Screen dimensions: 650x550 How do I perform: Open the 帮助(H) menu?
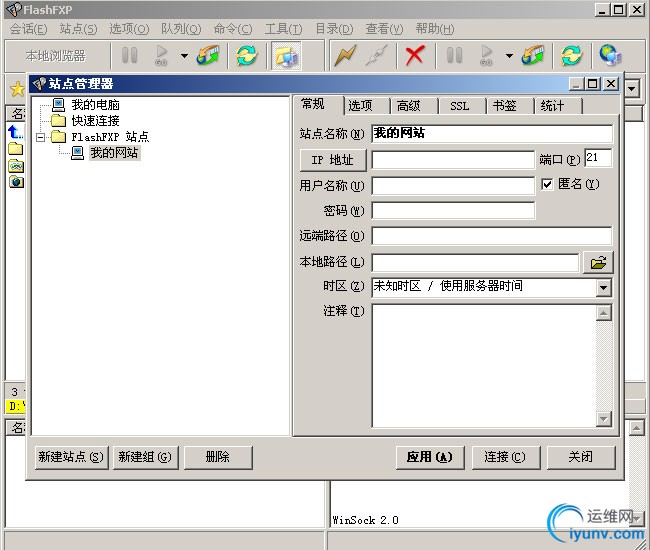(435, 29)
